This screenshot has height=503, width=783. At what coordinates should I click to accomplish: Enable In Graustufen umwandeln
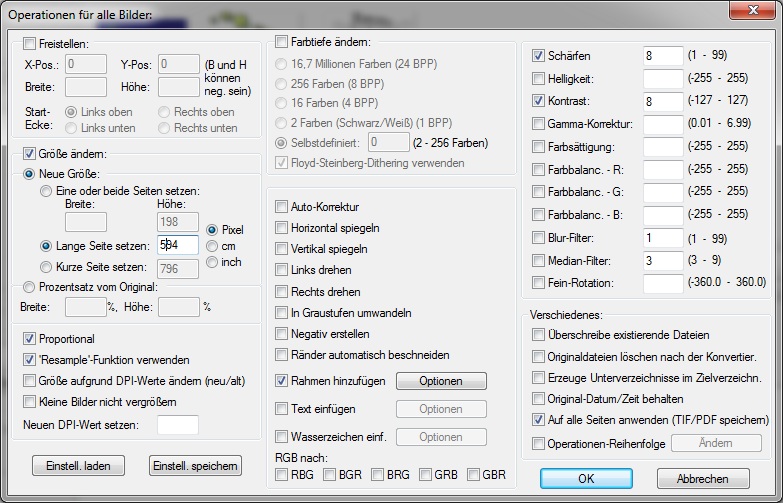point(282,313)
